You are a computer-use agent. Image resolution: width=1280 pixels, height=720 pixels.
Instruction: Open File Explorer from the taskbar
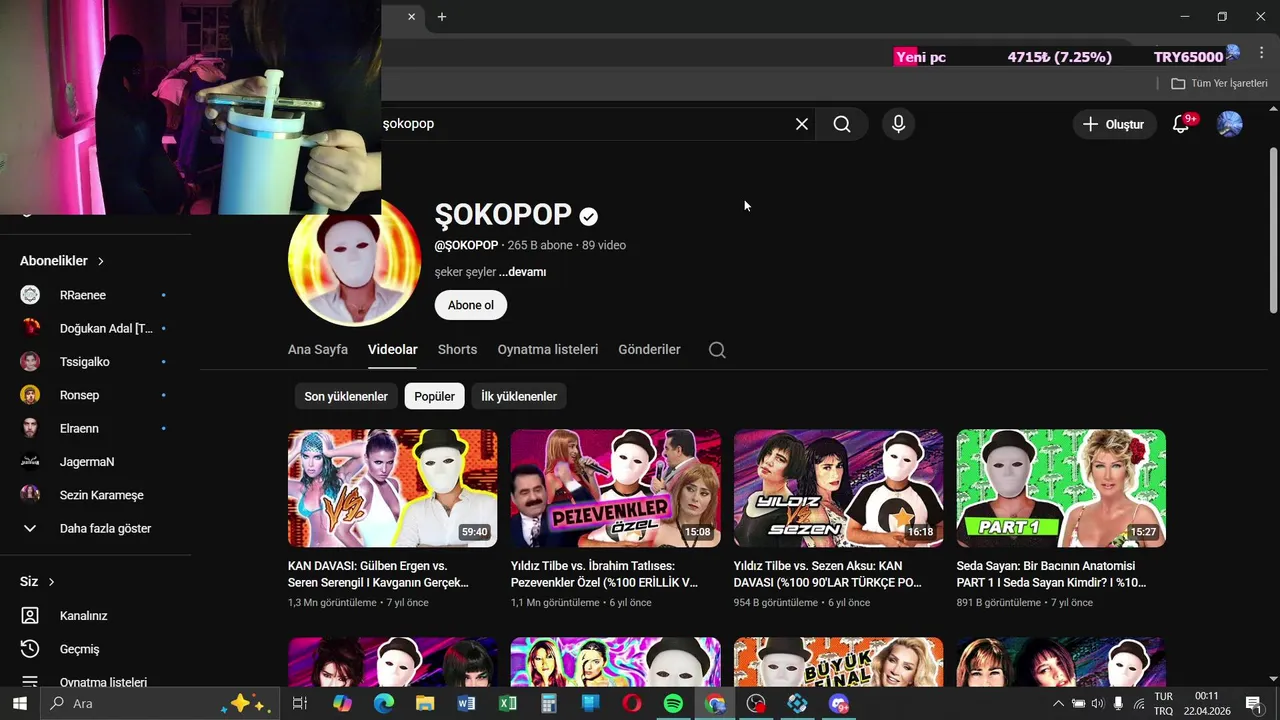pos(425,704)
